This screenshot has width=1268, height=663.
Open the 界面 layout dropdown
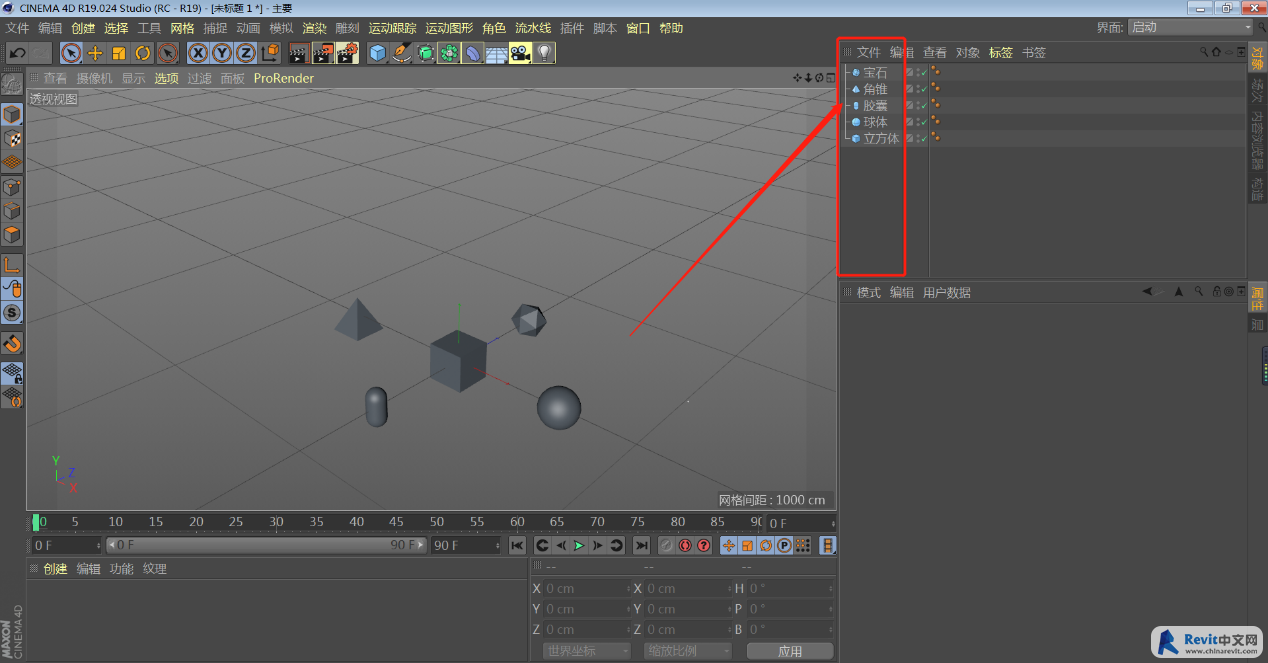click(1190, 27)
